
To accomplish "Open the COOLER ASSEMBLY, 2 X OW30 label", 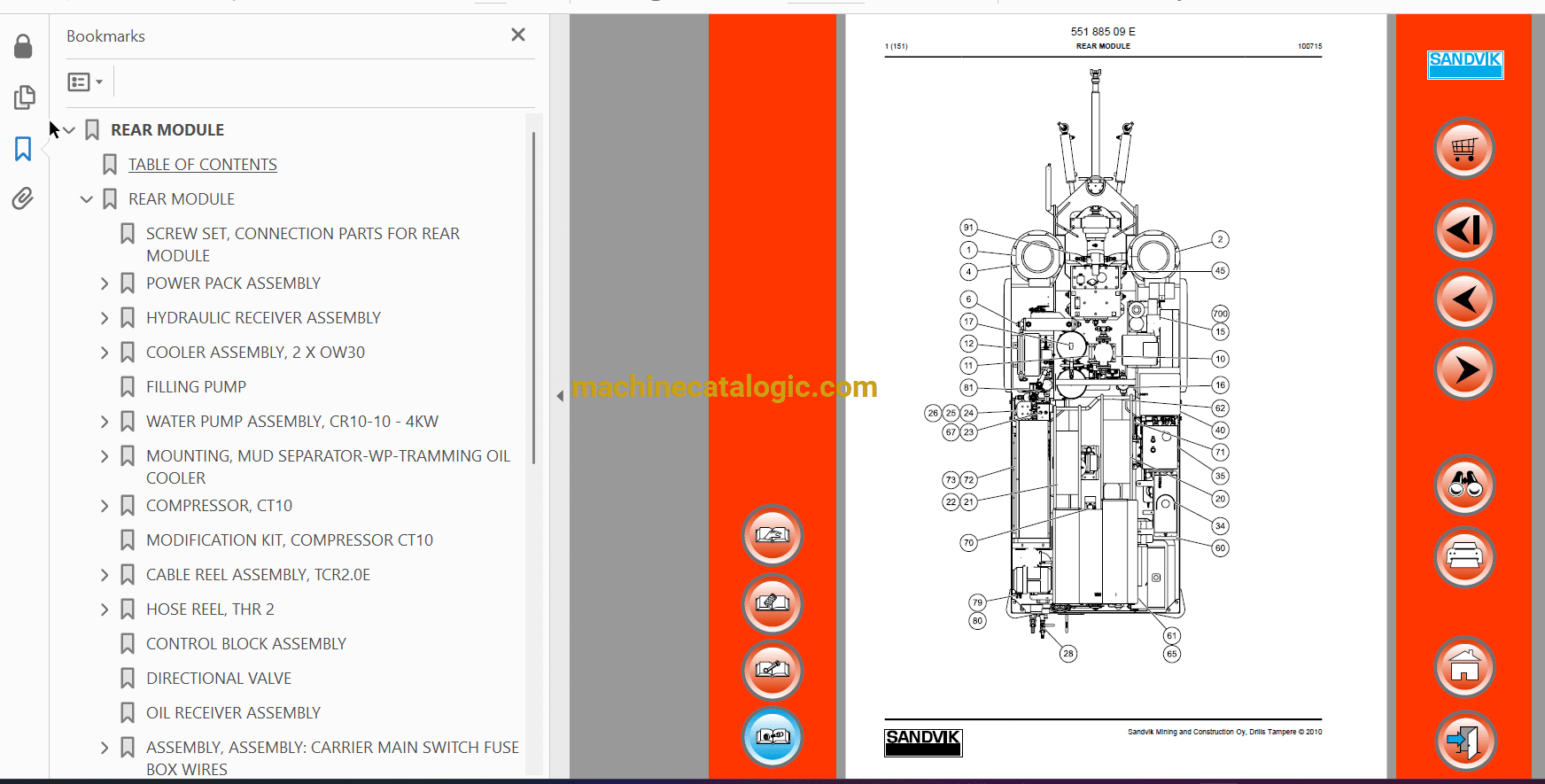I will click(x=255, y=353).
